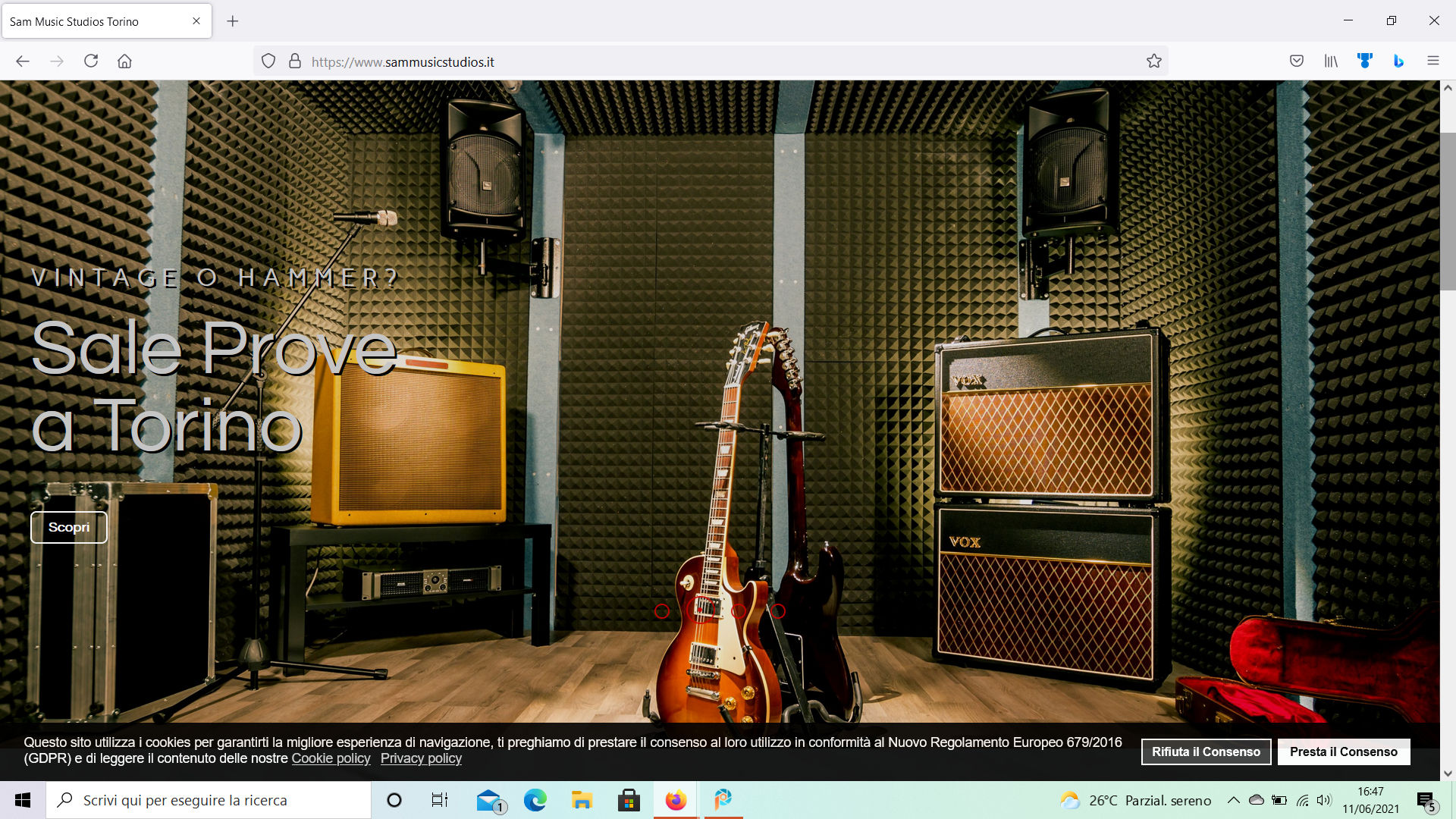This screenshot has width=1456, height=819.
Task: Click the Scopri button
Action: 69,527
